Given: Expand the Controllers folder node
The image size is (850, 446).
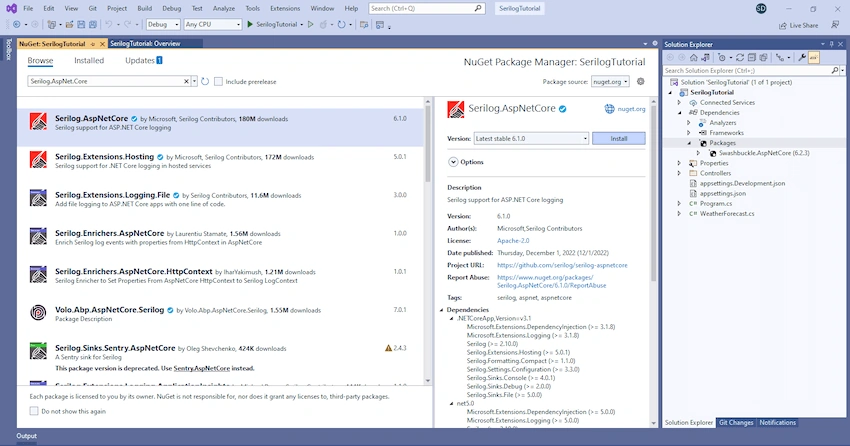Looking at the screenshot, I should click(x=679, y=173).
